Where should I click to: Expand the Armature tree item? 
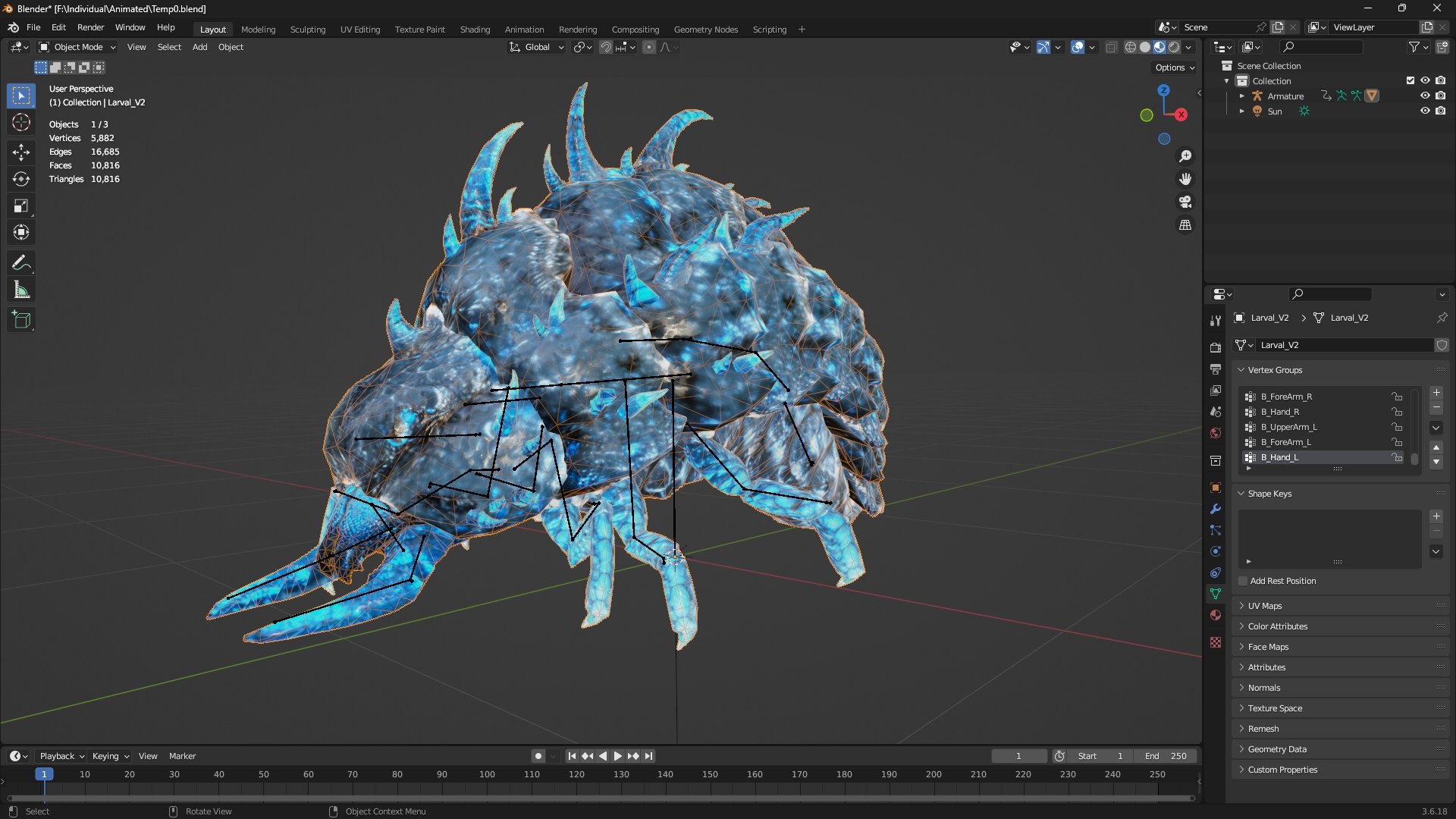coord(1242,96)
